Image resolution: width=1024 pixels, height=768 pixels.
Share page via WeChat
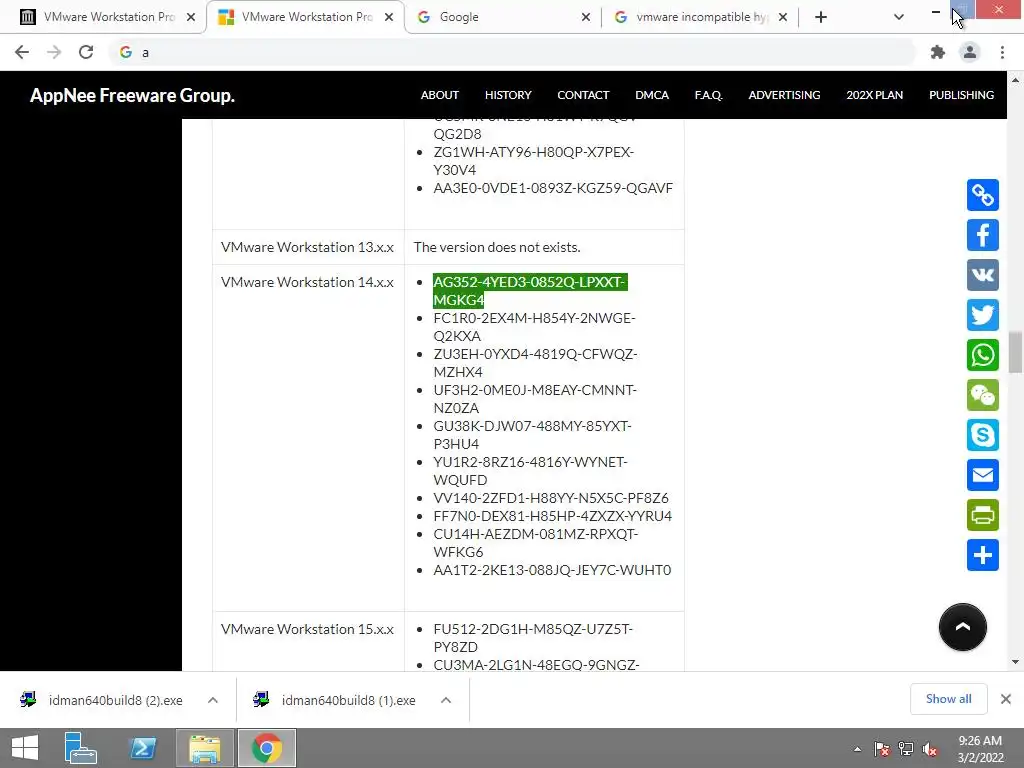pos(982,395)
